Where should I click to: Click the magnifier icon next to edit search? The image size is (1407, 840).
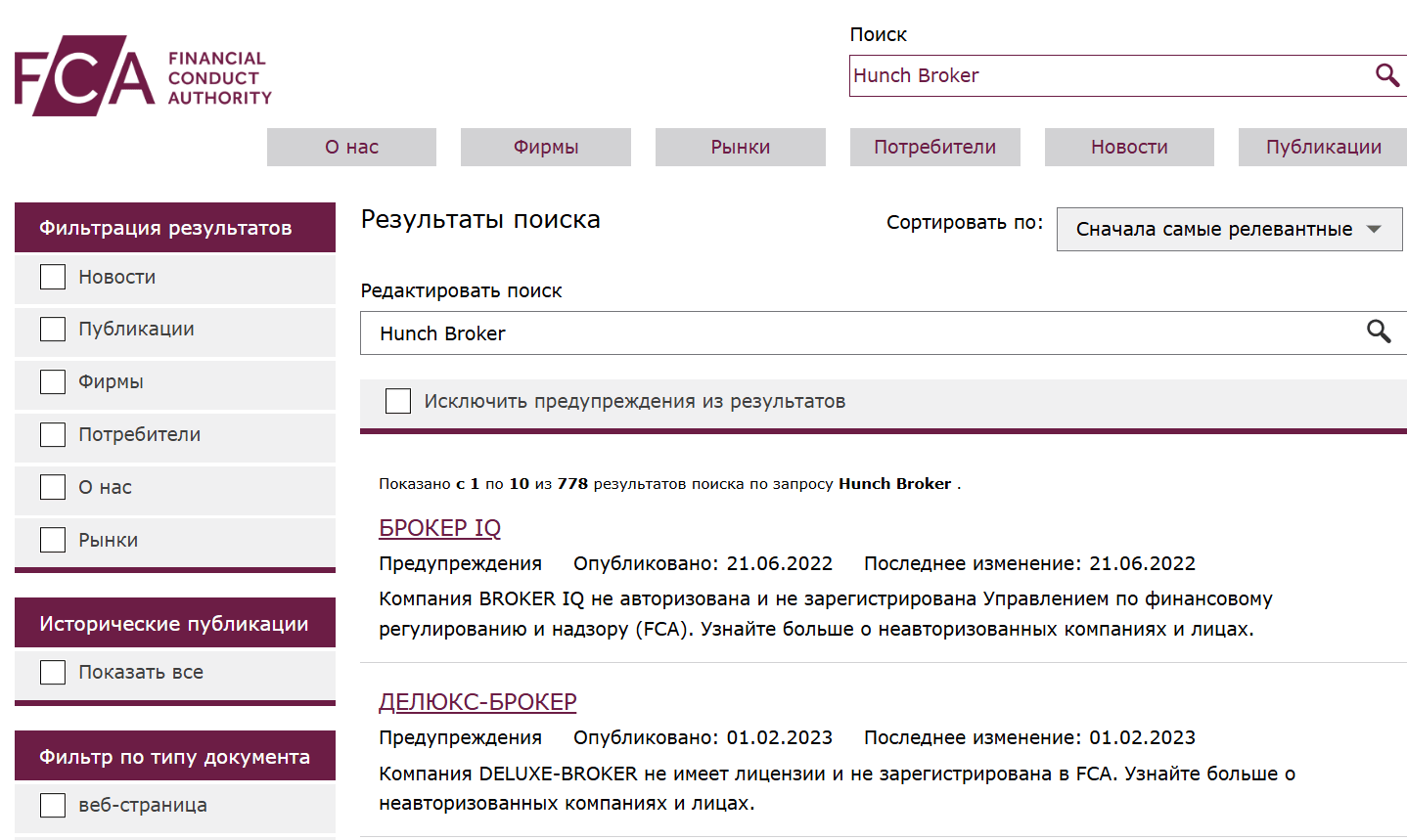tap(1380, 332)
